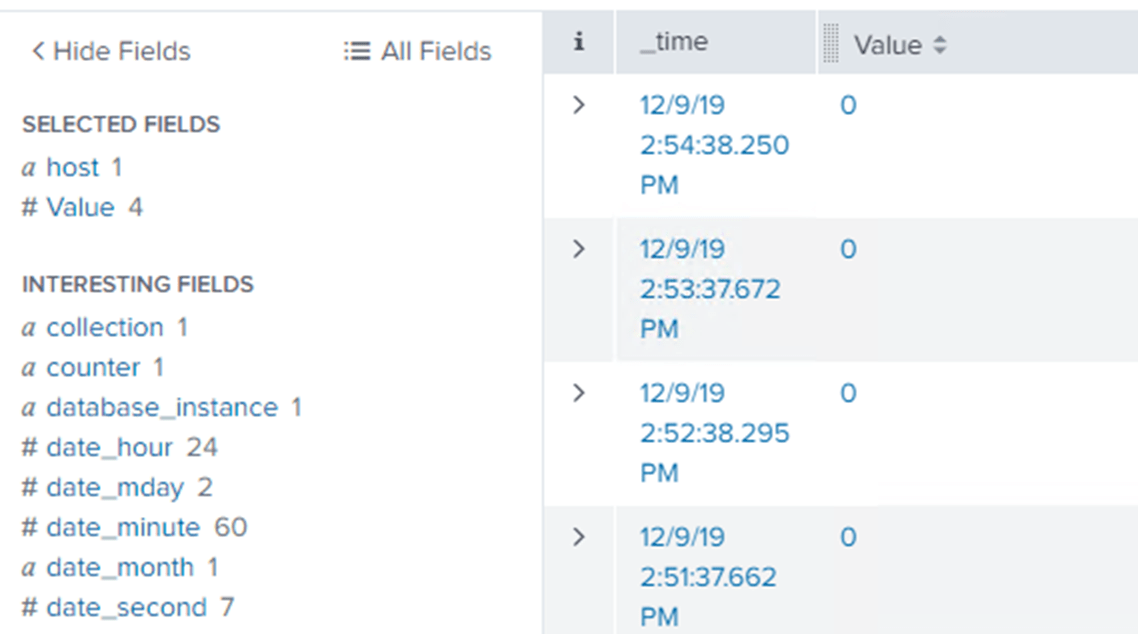Open the collection field details

pyautogui.click(x=104, y=327)
